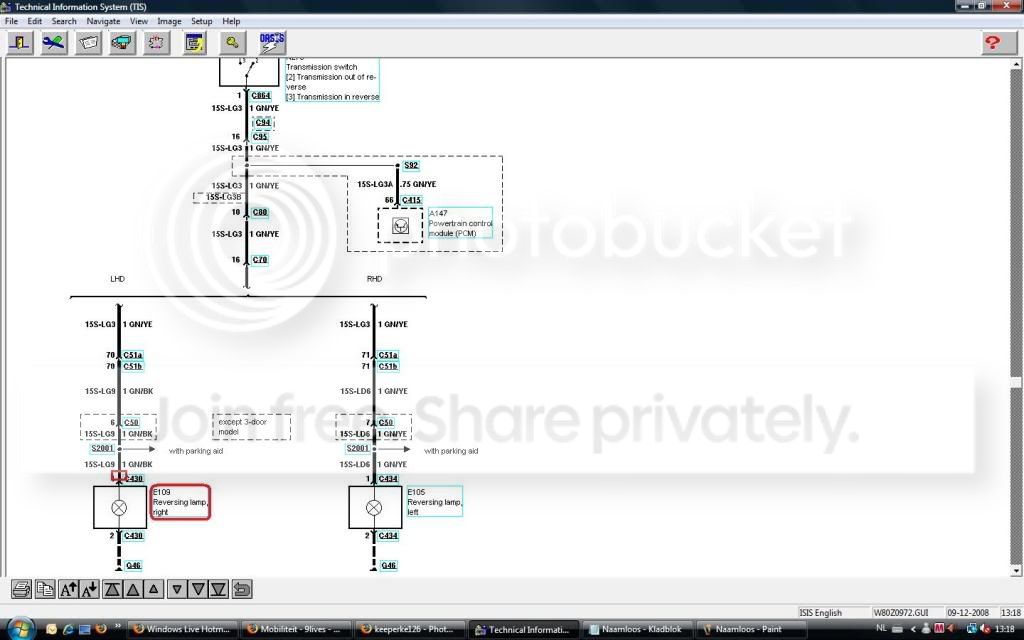Click the small up triangle line-up icon
Image resolution: width=1024 pixels, height=640 pixels.
coord(153,589)
